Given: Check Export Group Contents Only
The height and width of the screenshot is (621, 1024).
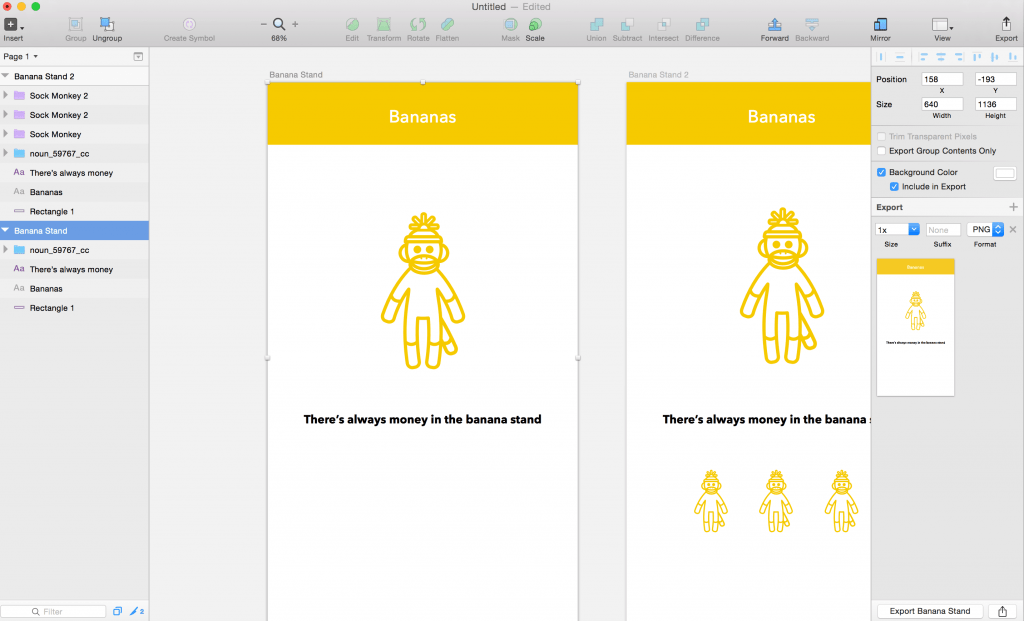Looking at the screenshot, I should tap(881, 151).
